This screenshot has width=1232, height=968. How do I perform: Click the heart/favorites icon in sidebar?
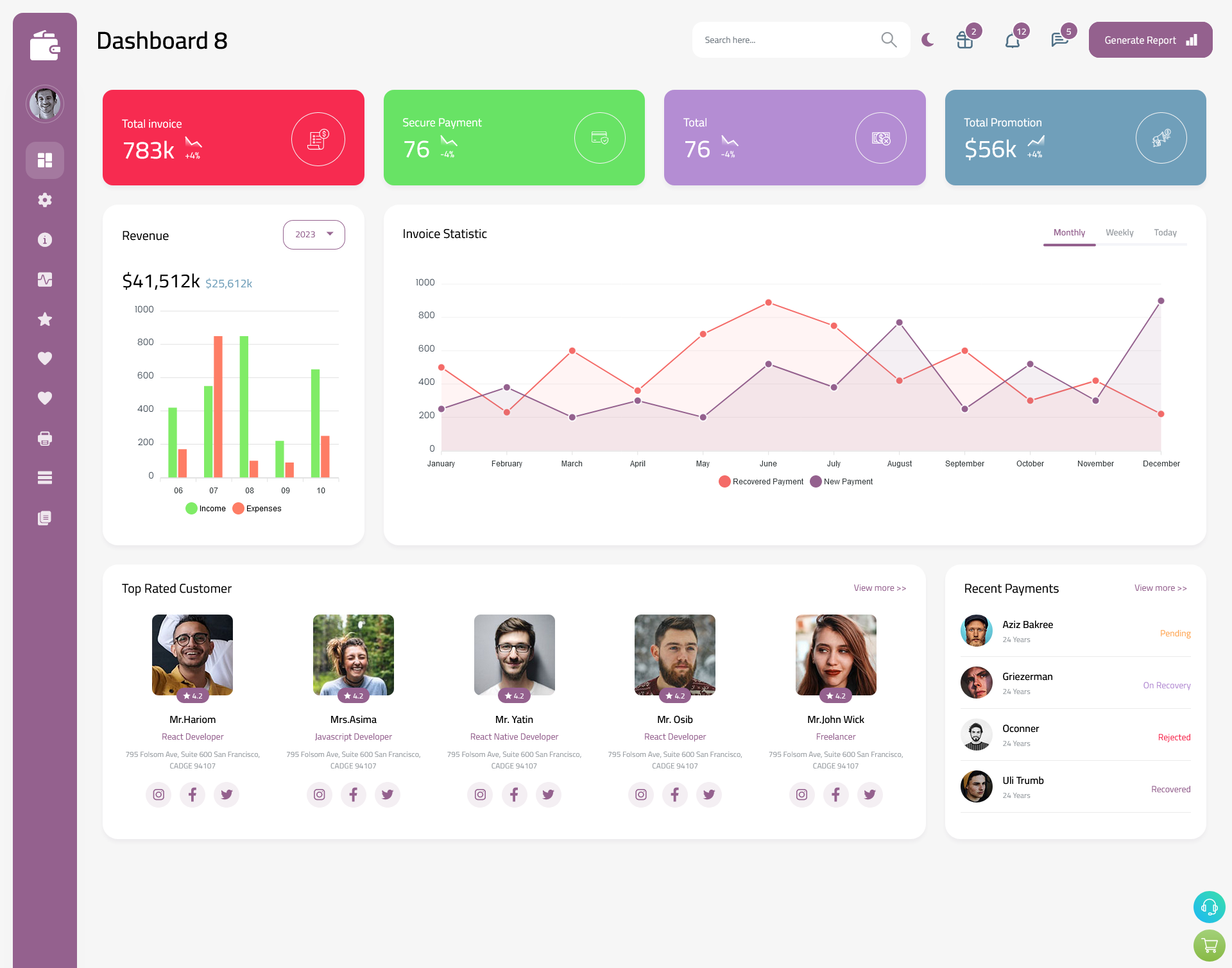[45, 358]
